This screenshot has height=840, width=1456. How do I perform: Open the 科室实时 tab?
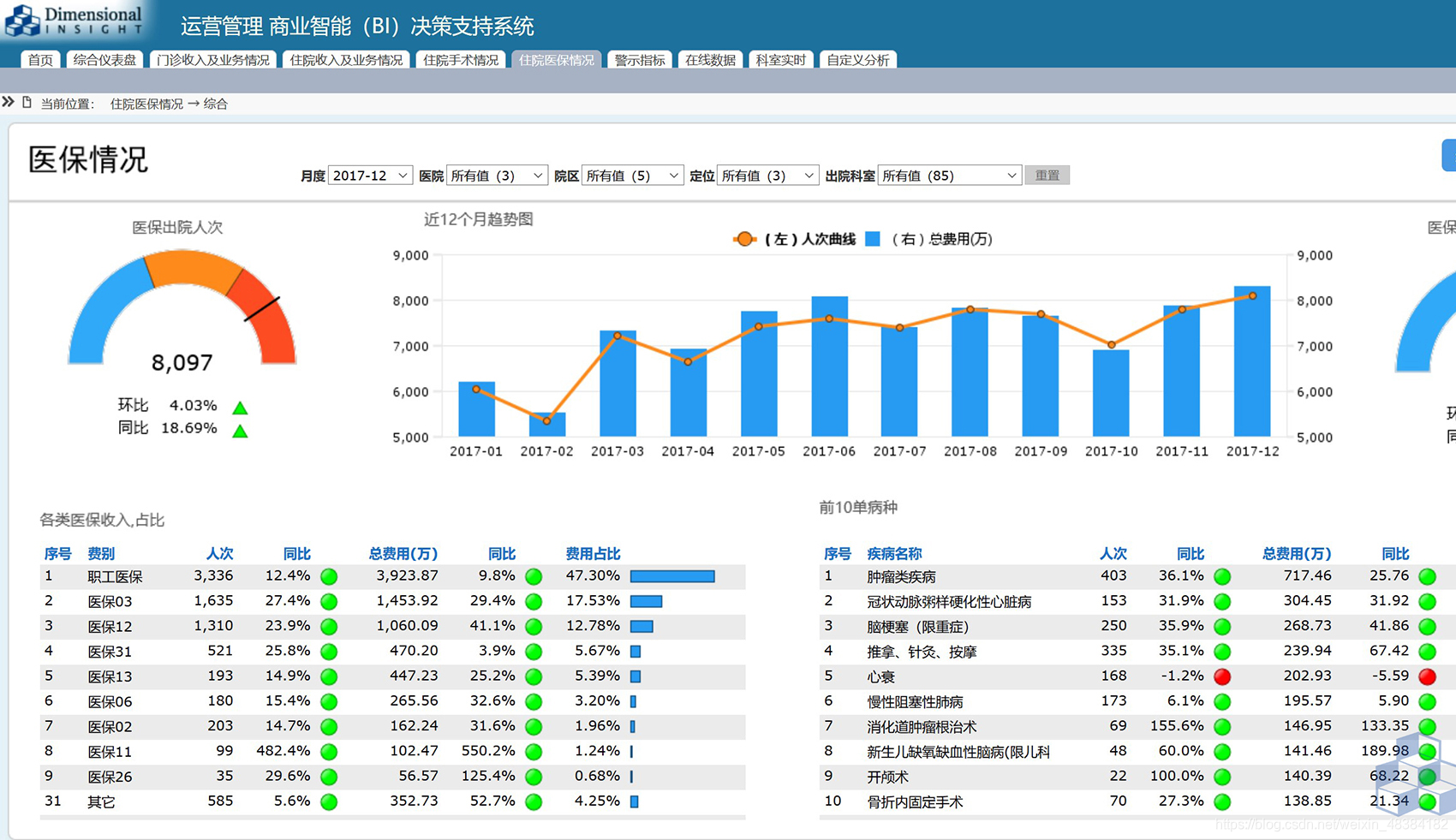pos(780,60)
